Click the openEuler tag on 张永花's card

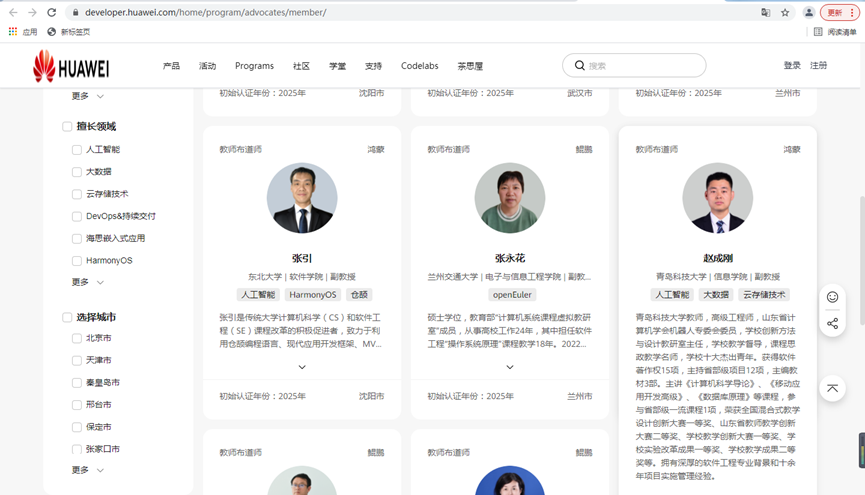tap(512, 295)
